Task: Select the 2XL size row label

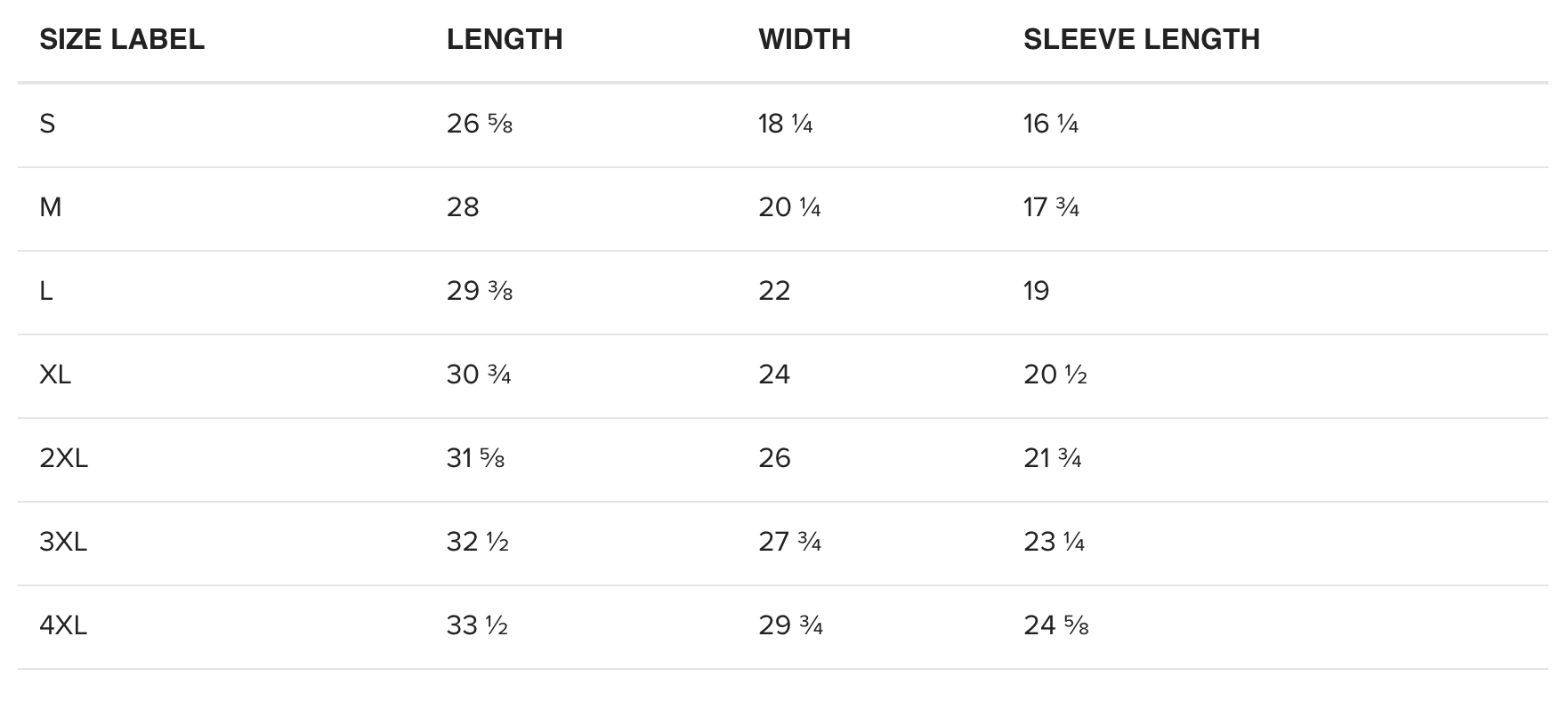Action: (64, 458)
